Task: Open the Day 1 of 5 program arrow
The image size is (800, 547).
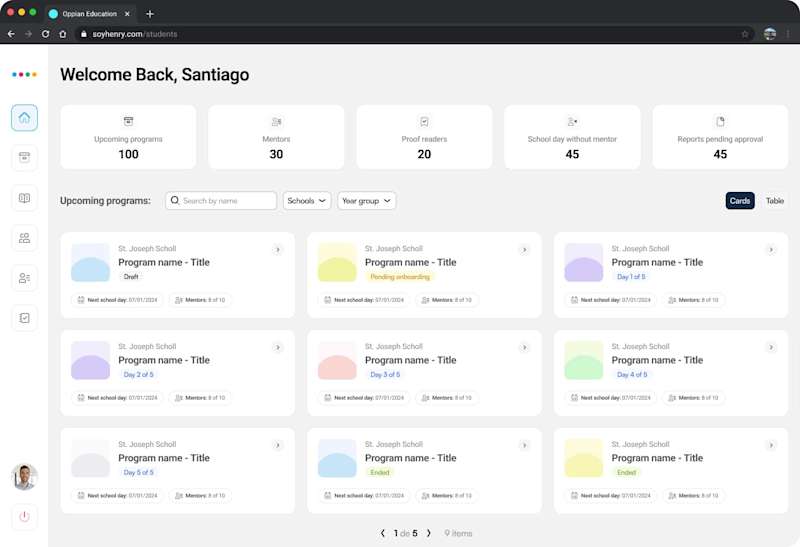Action: coord(771,250)
